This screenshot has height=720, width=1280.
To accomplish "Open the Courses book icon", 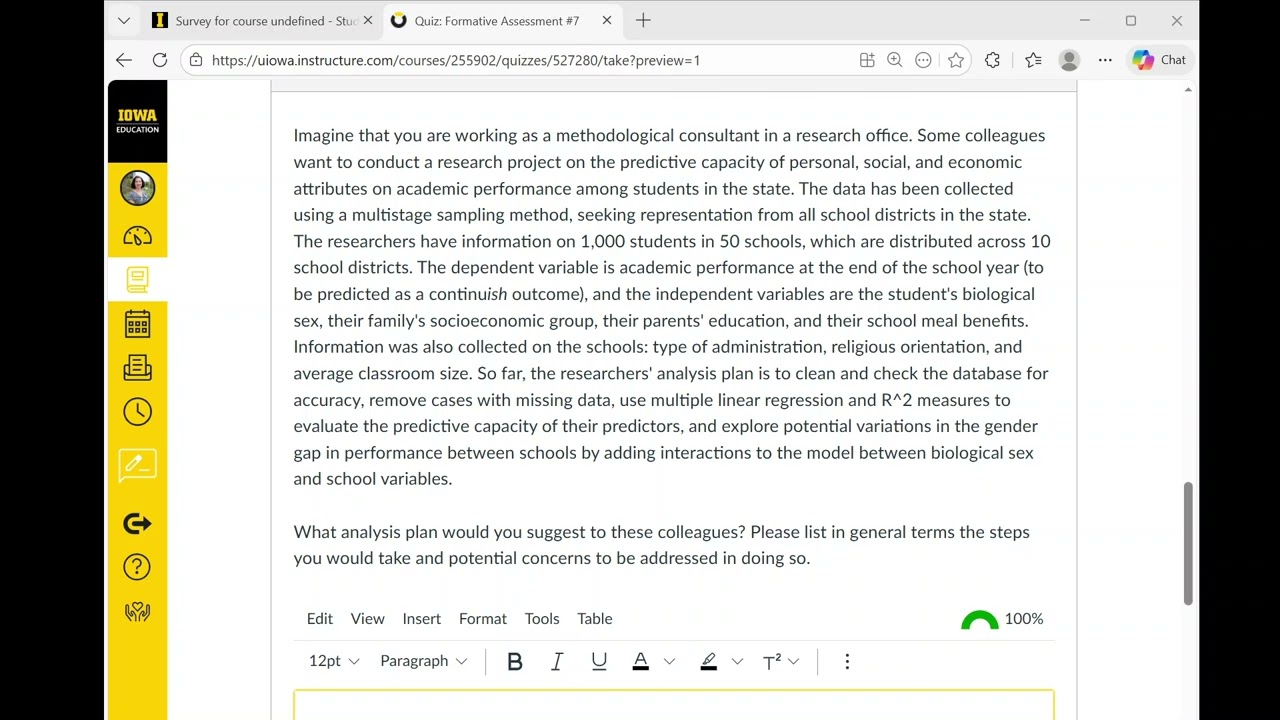I will (x=138, y=280).
